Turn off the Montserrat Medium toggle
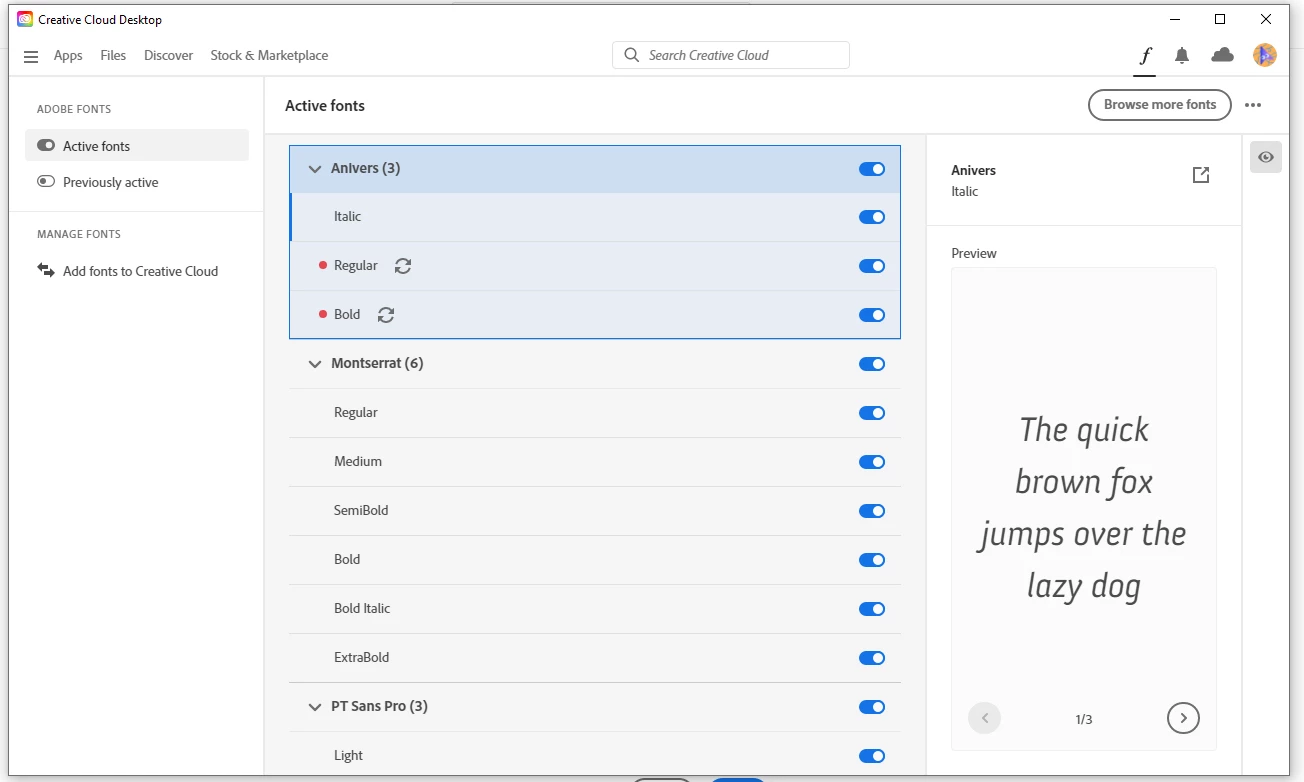Screen dimensions: 1304x782 872,462
